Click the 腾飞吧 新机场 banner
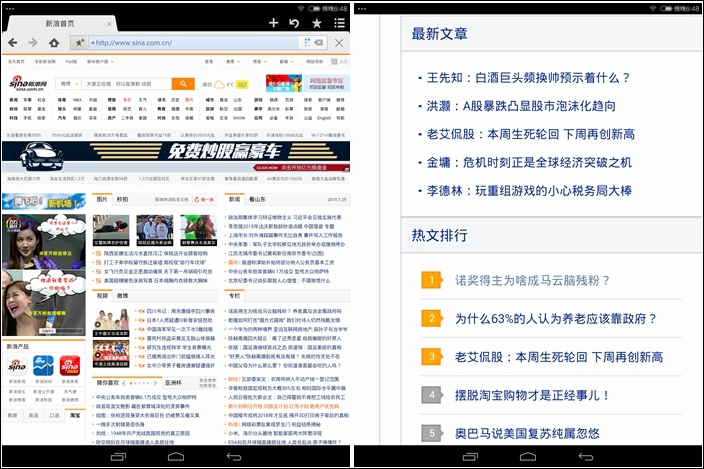Image resolution: width=704 pixels, height=469 pixels. point(44,202)
